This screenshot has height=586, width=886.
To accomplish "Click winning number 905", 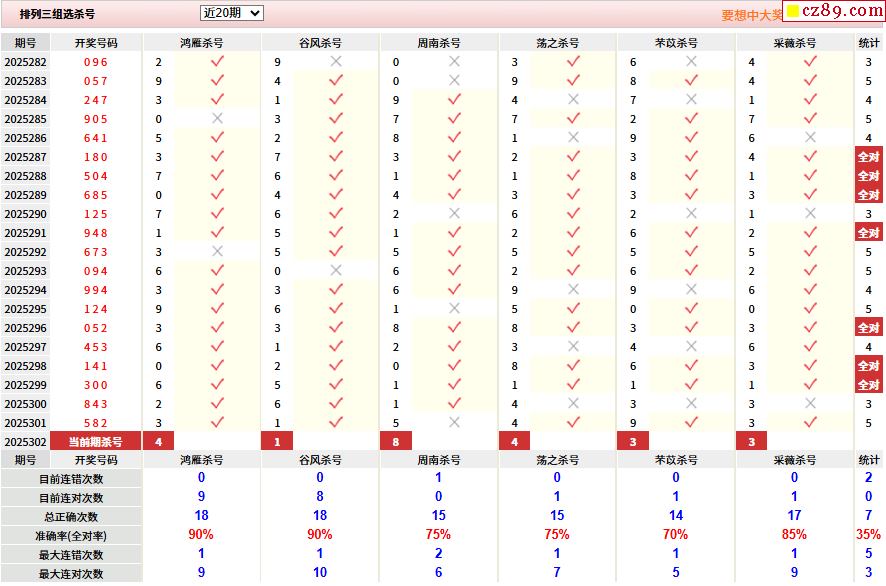I will pos(95,119).
